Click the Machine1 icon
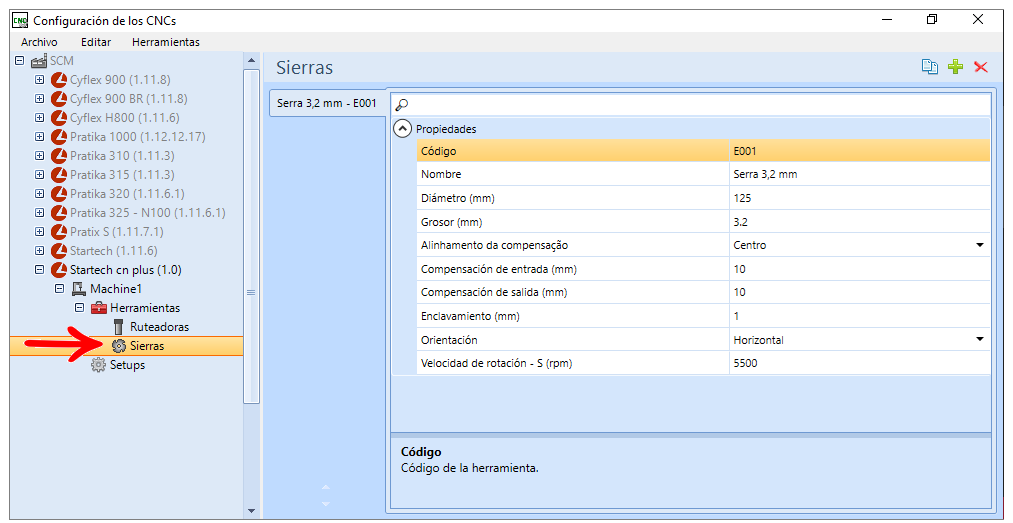The image size is (1013, 523). tap(79, 289)
